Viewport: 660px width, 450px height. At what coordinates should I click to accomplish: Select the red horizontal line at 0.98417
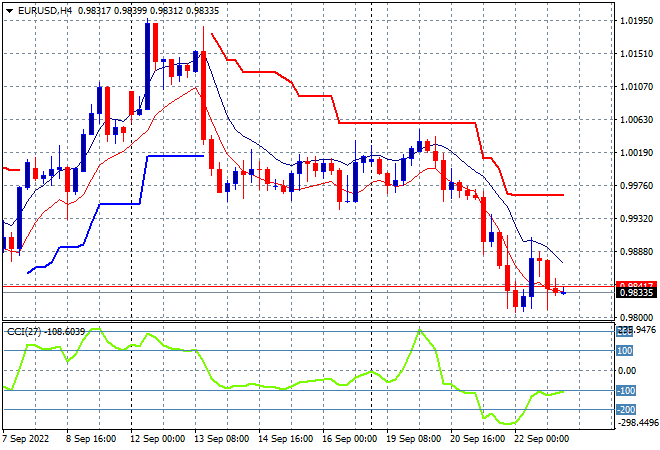click(x=309, y=286)
